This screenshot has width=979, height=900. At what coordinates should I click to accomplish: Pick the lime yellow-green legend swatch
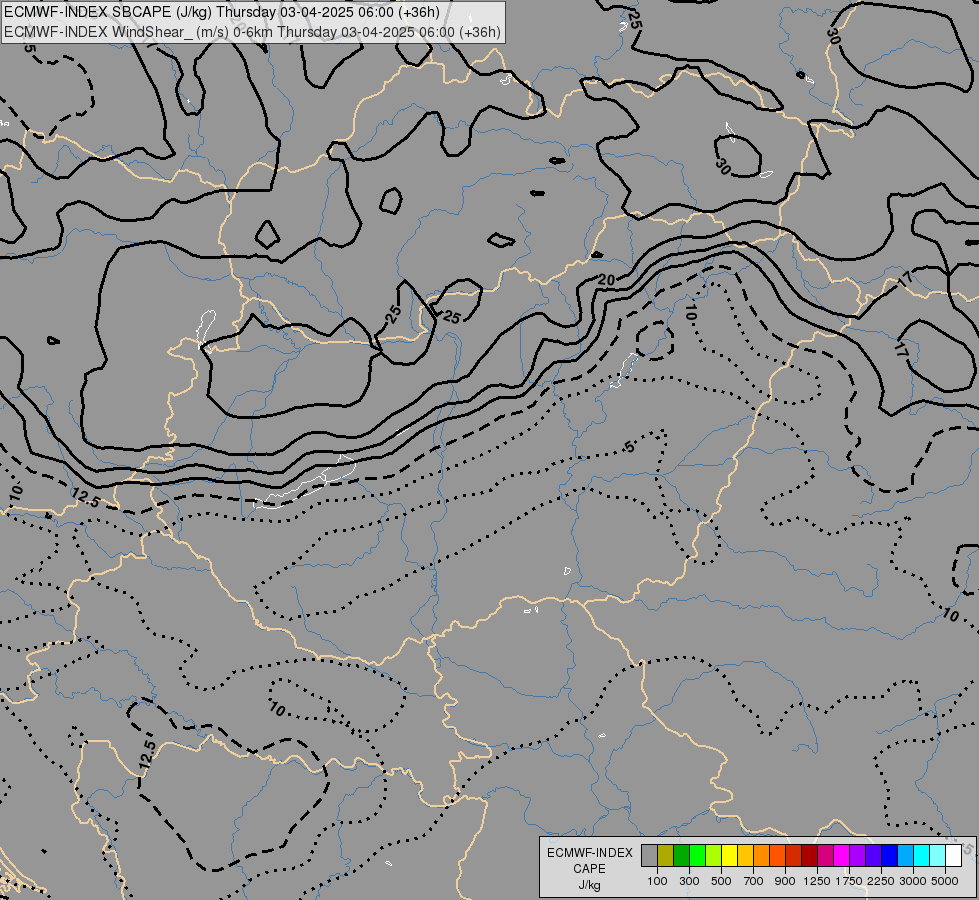(714, 856)
